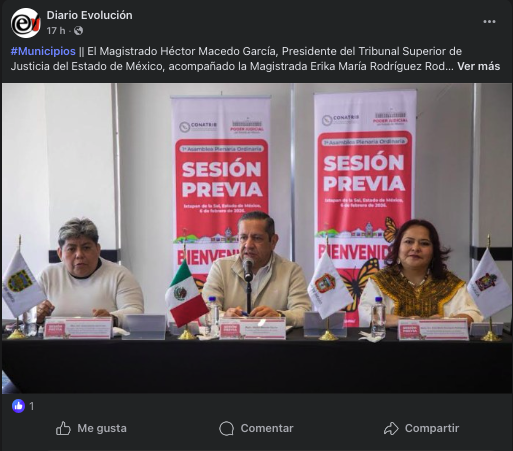Click the microphone in the photo
Image resolution: width=513 pixels, height=451 pixels.
pos(248,269)
